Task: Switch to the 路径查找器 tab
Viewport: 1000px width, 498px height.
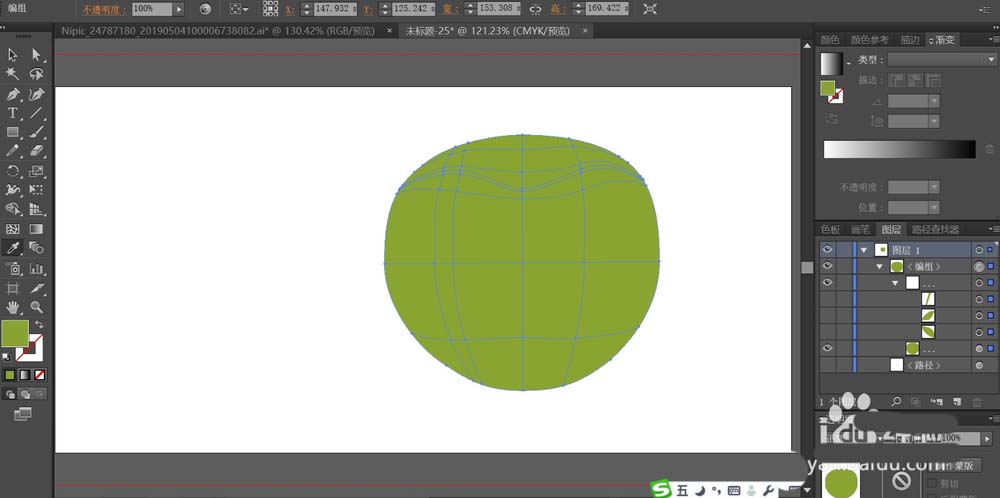Action: coord(935,229)
